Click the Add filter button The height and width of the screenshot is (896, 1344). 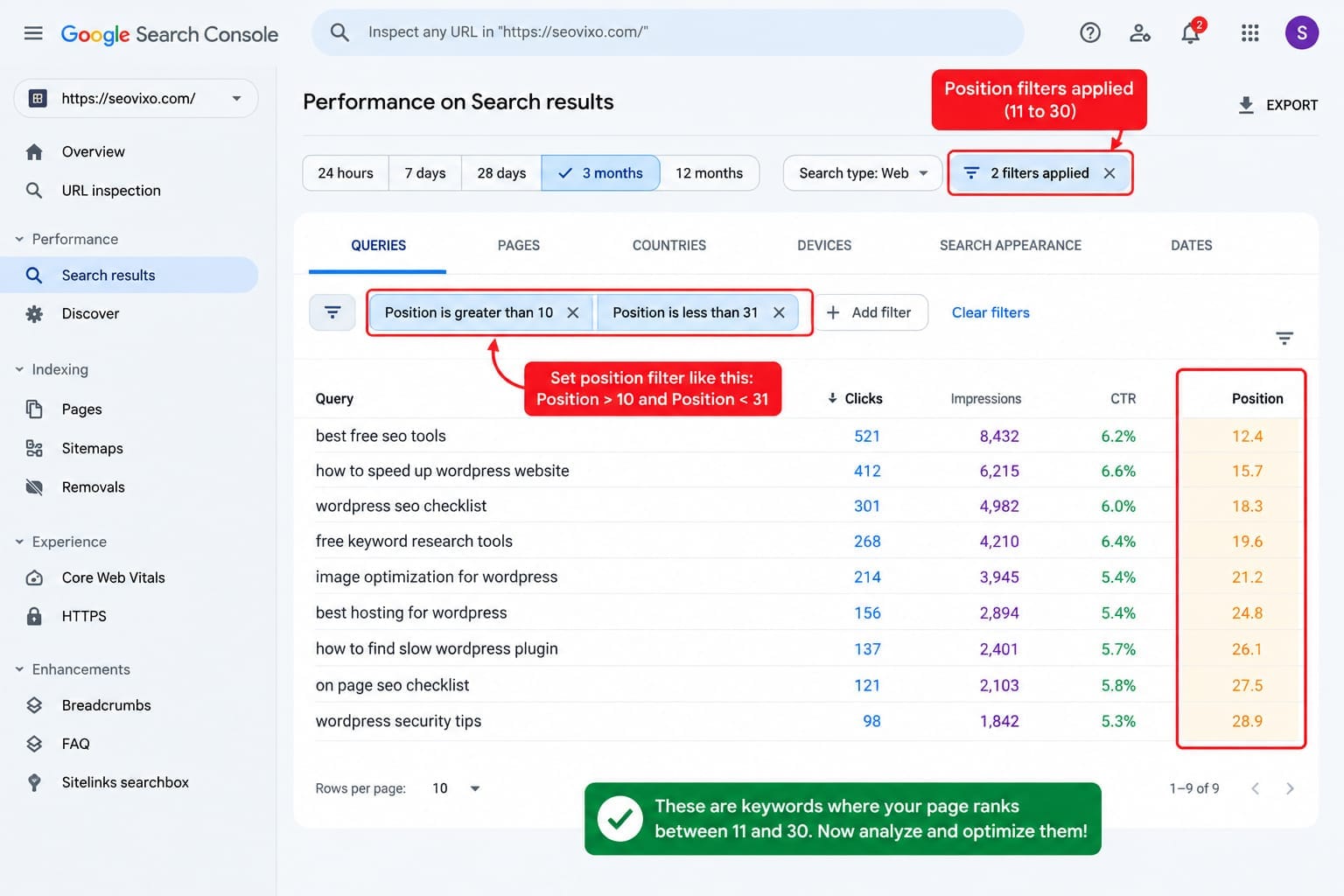coord(871,312)
